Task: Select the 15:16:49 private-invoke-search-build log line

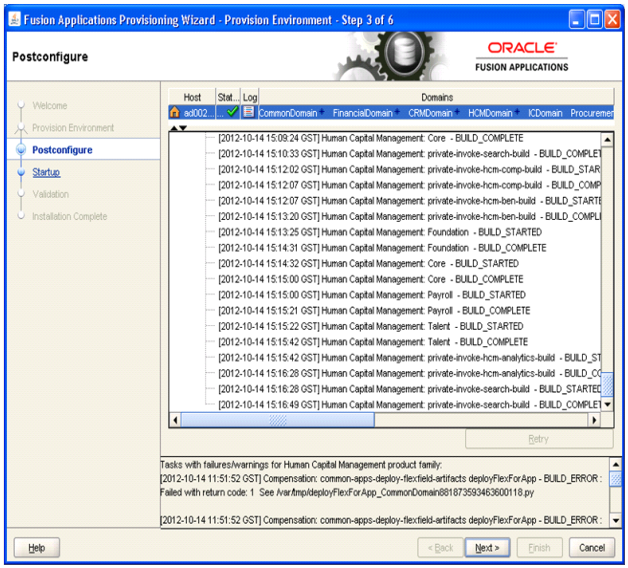Action: [x=409, y=405]
